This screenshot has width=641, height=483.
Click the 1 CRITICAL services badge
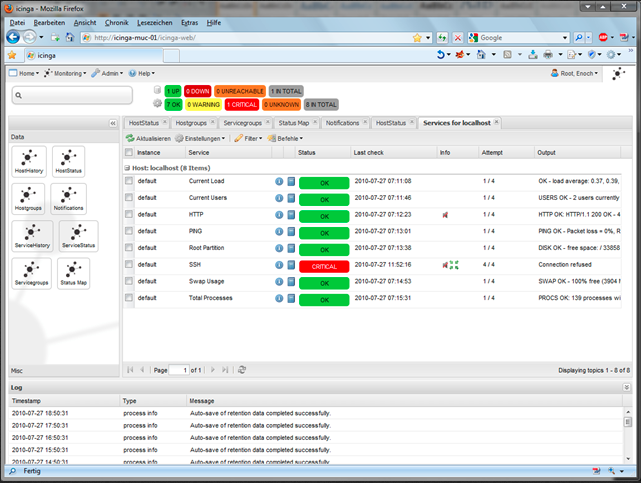pos(242,105)
